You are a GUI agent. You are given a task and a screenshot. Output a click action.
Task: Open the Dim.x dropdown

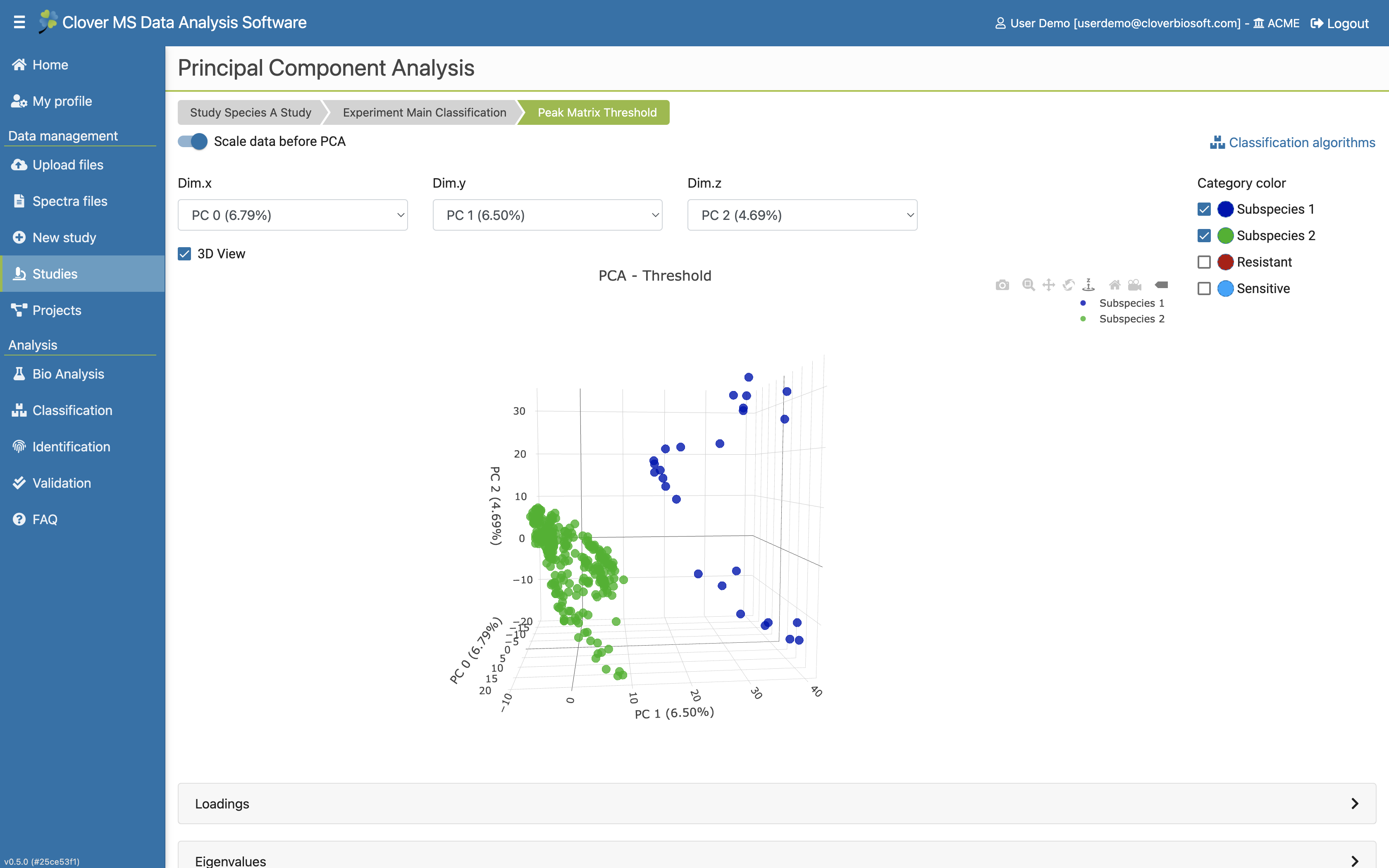tap(293, 215)
